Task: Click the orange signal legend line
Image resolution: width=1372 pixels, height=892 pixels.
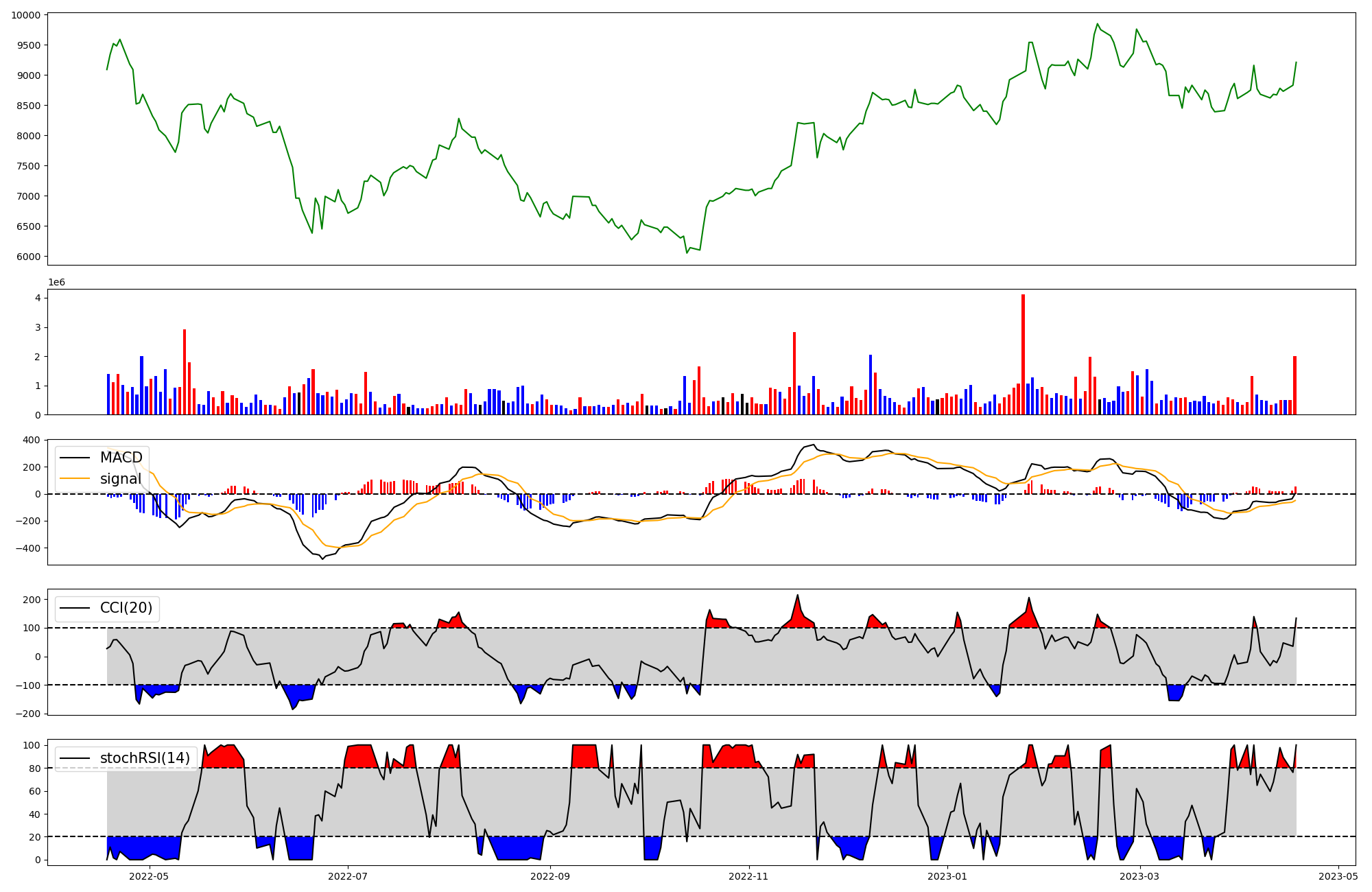Action: (x=76, y=479)
